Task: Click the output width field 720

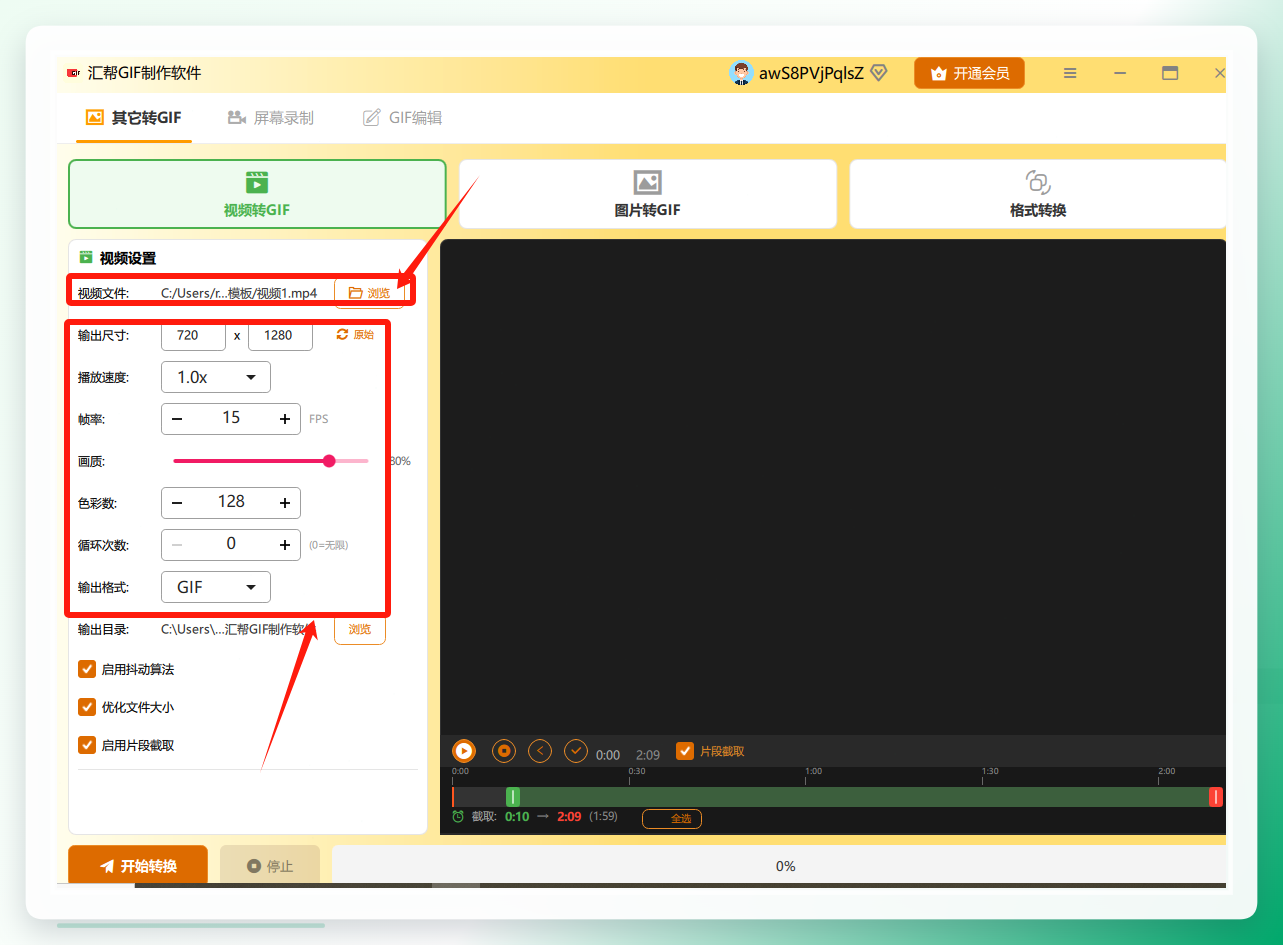Action: (x=193, y=335)
